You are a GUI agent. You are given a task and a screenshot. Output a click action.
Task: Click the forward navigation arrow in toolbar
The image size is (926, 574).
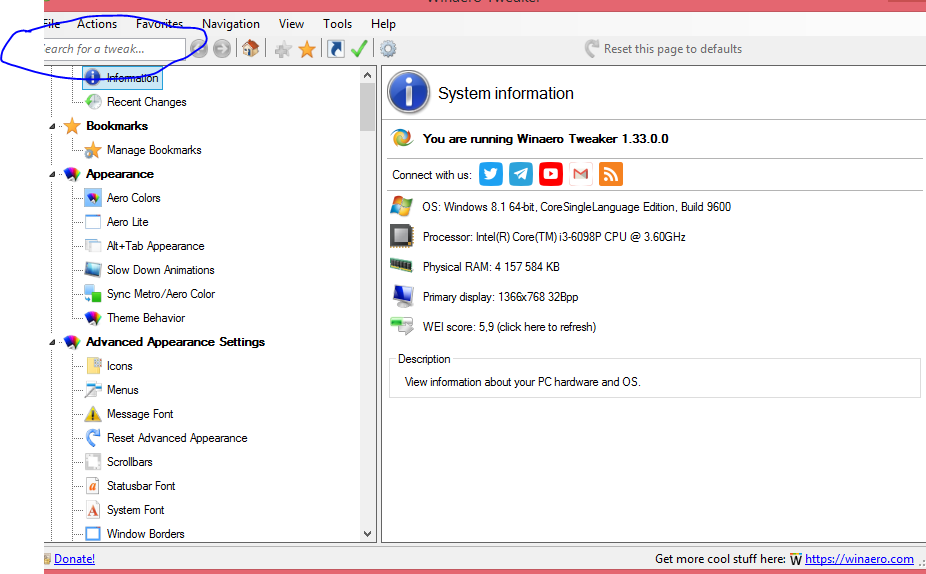point(222,49)
